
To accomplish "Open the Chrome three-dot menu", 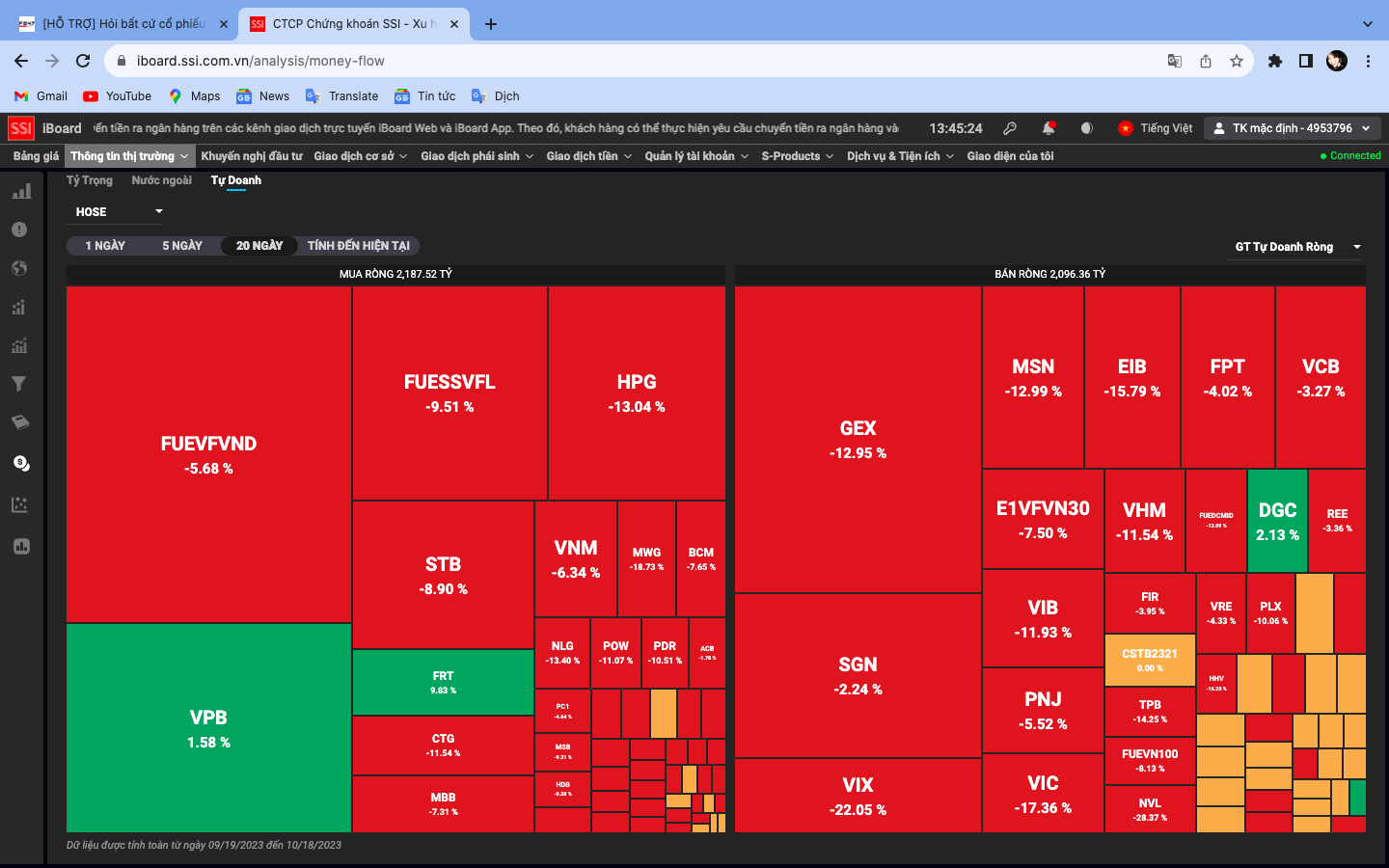I will pyautogui.click(x=1368, y=61).
